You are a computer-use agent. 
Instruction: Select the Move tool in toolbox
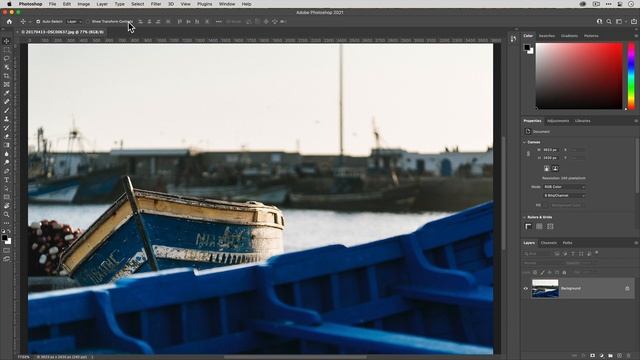tap(7, 41)
